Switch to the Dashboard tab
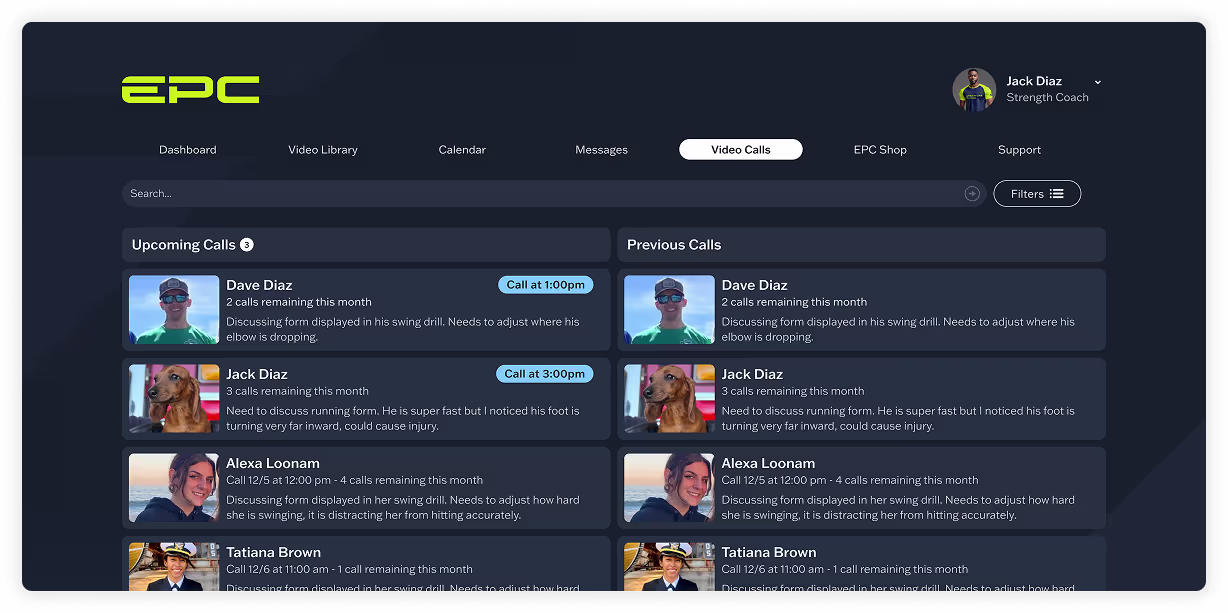Screen dimensions: 1228x613 tap(187, 149)
